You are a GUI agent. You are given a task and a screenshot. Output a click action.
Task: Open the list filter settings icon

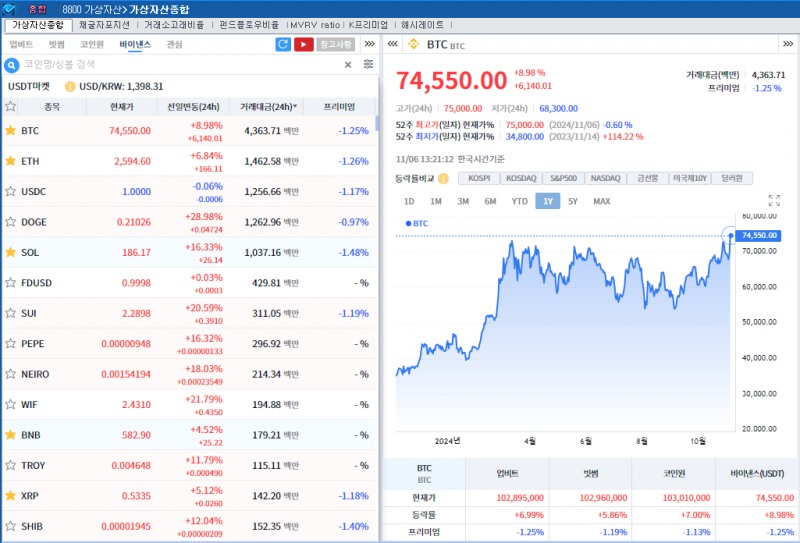(368, 64)
